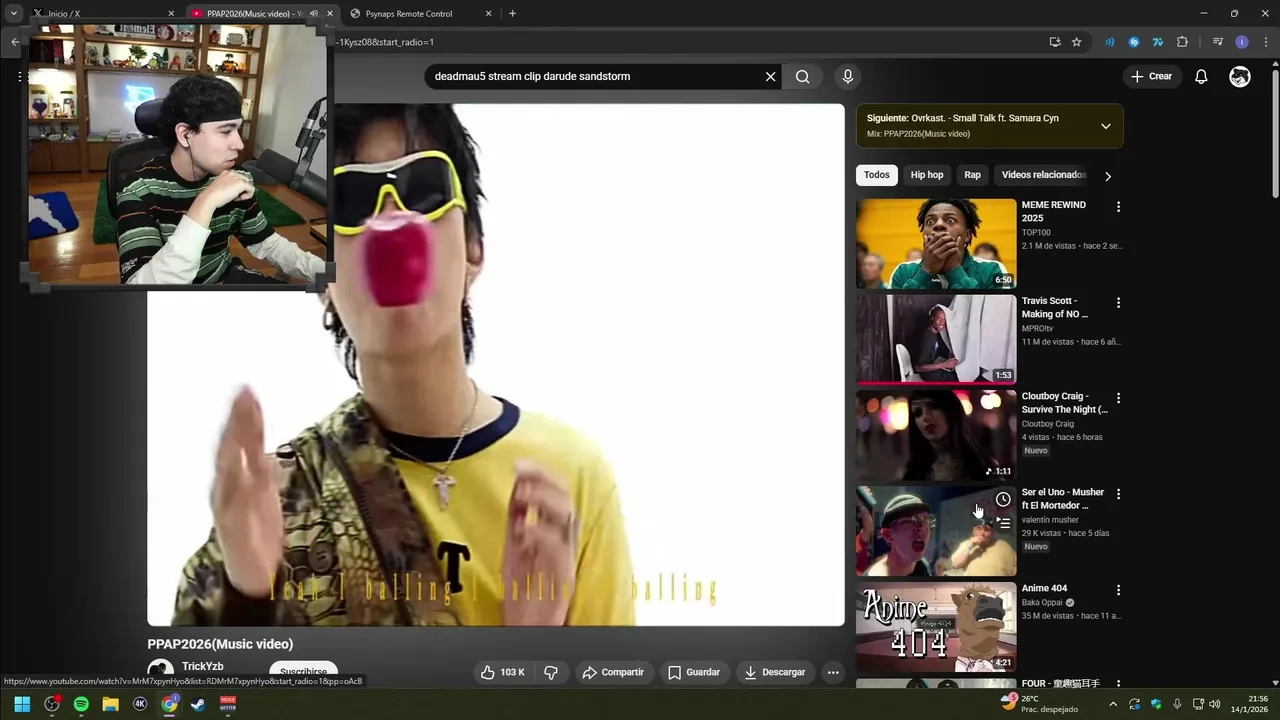Click the blue sound-wave extension icon
The image size is (1280, 720).
1109,42
